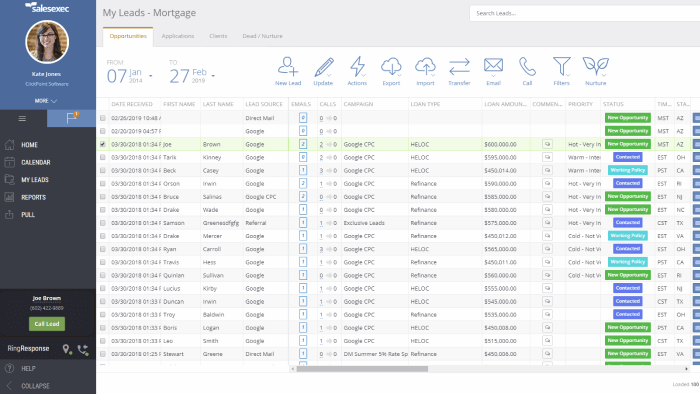Screen dimensions: 700x394
Task: Open comment icon for Stewart Greene row
Action: tap(547, 353)
